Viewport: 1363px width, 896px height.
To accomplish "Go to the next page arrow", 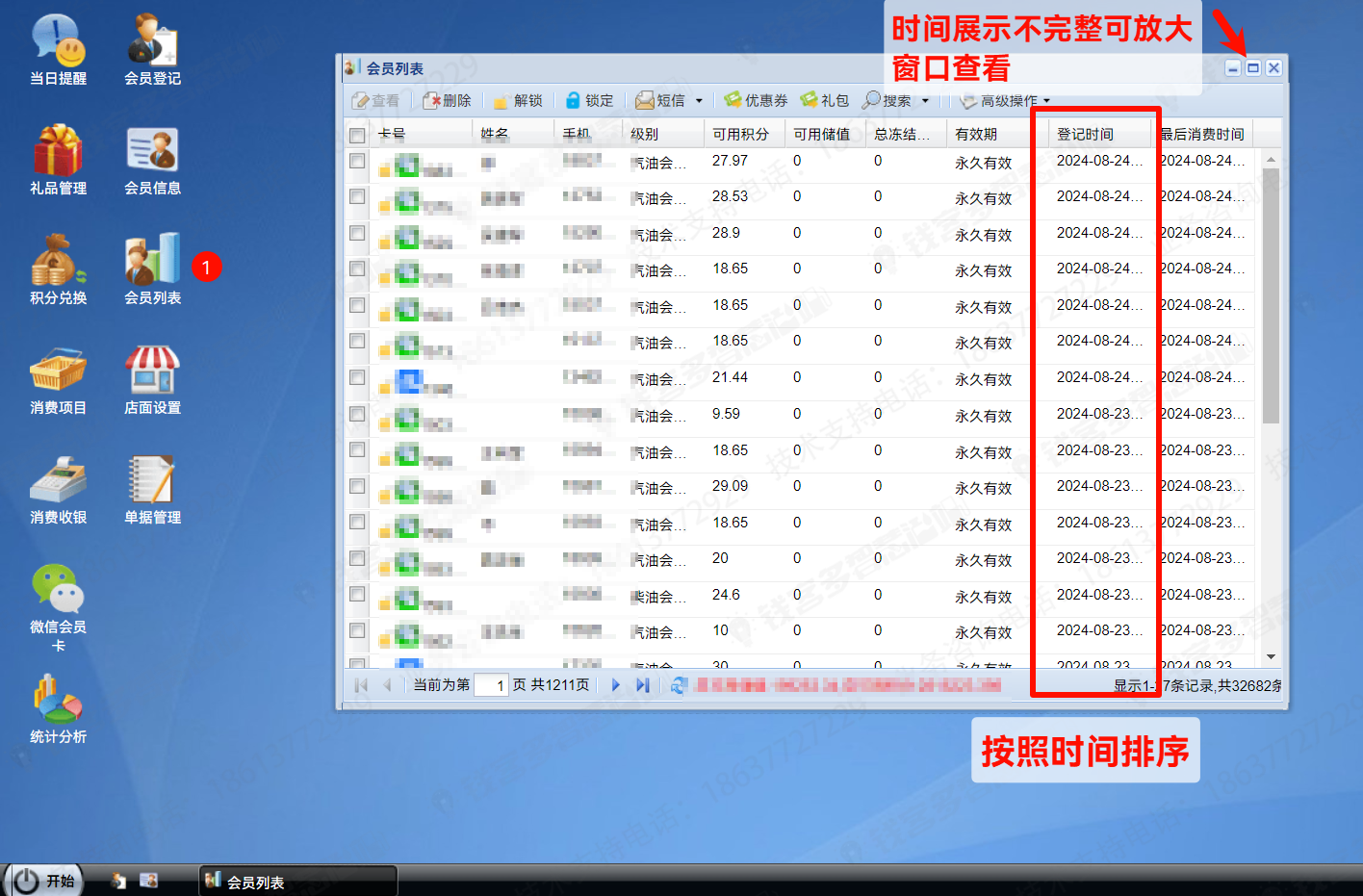I will click(x=615, y=685).
